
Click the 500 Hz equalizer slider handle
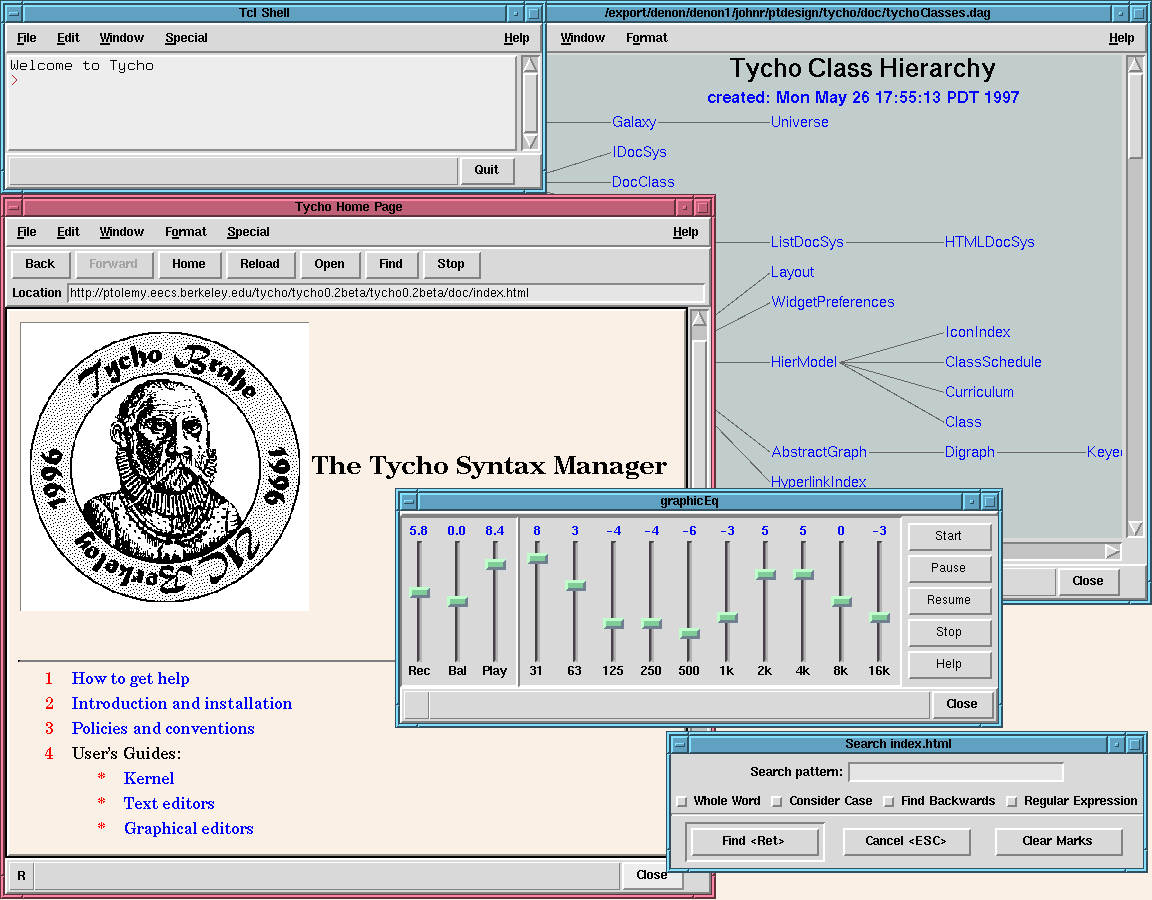tap(689, 633)
